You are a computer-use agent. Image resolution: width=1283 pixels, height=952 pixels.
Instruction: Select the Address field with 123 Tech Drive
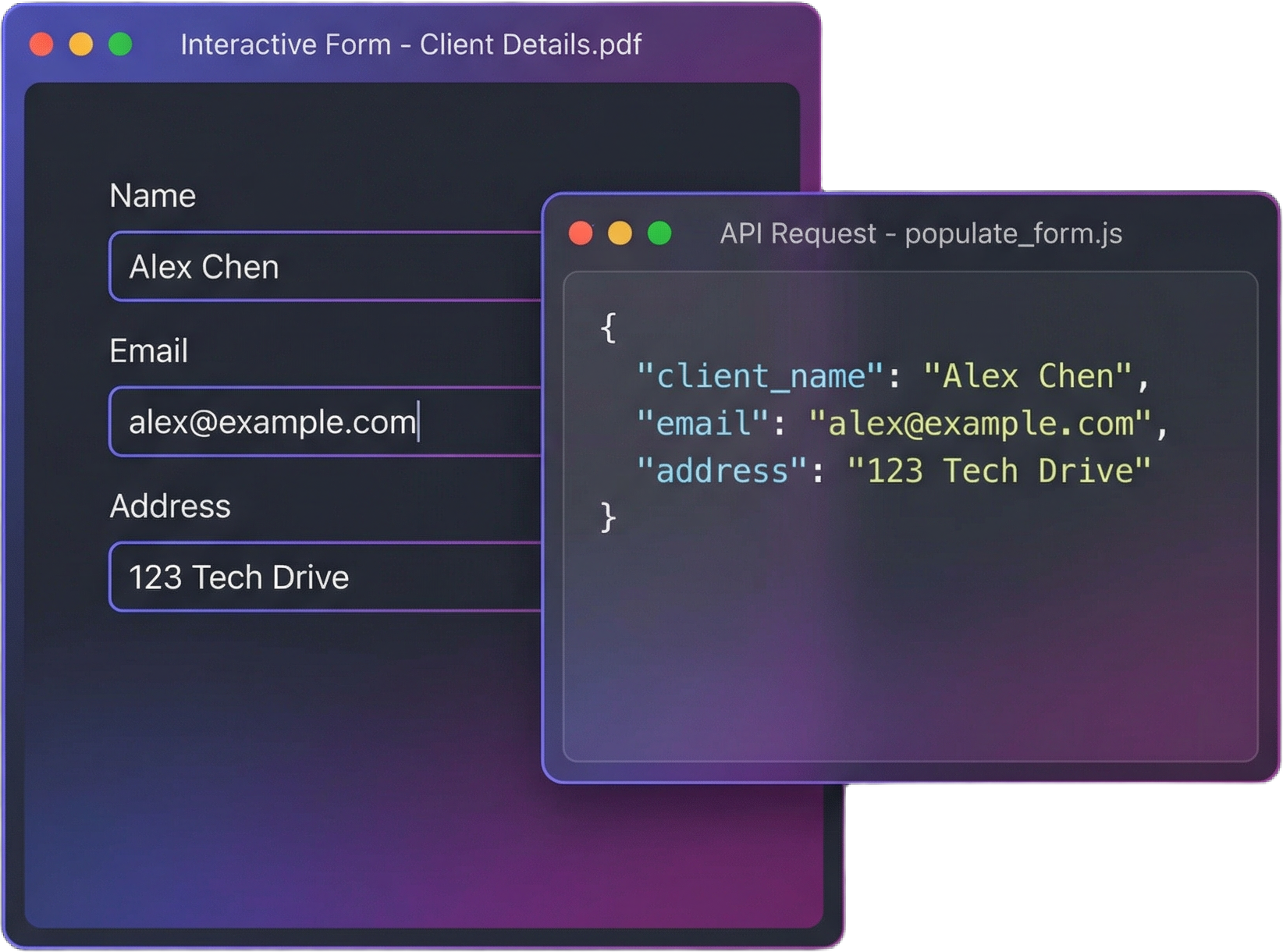pyautogui.click(x=324, y=577)
